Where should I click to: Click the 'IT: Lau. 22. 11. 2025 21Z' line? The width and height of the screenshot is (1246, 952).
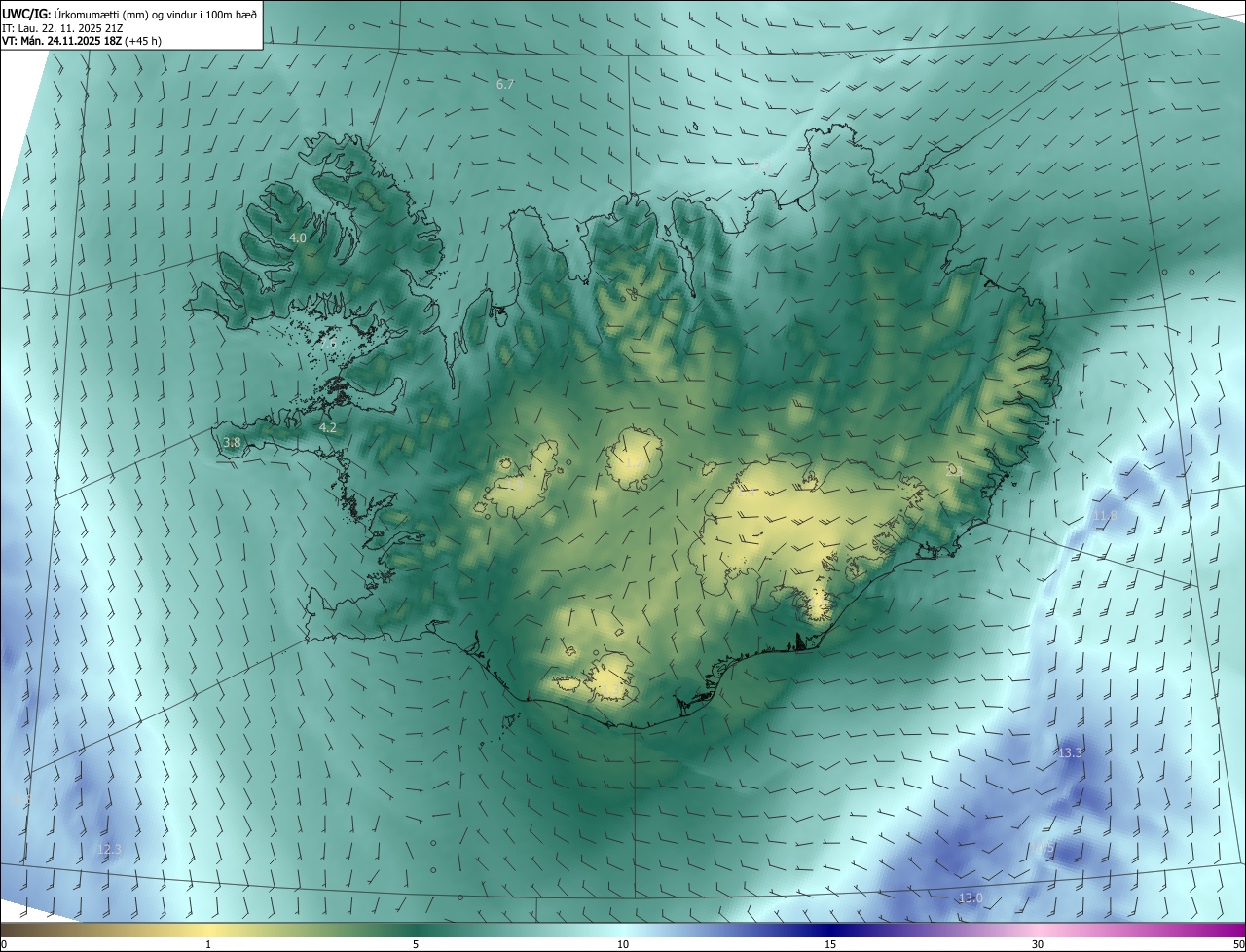[61, 27]
